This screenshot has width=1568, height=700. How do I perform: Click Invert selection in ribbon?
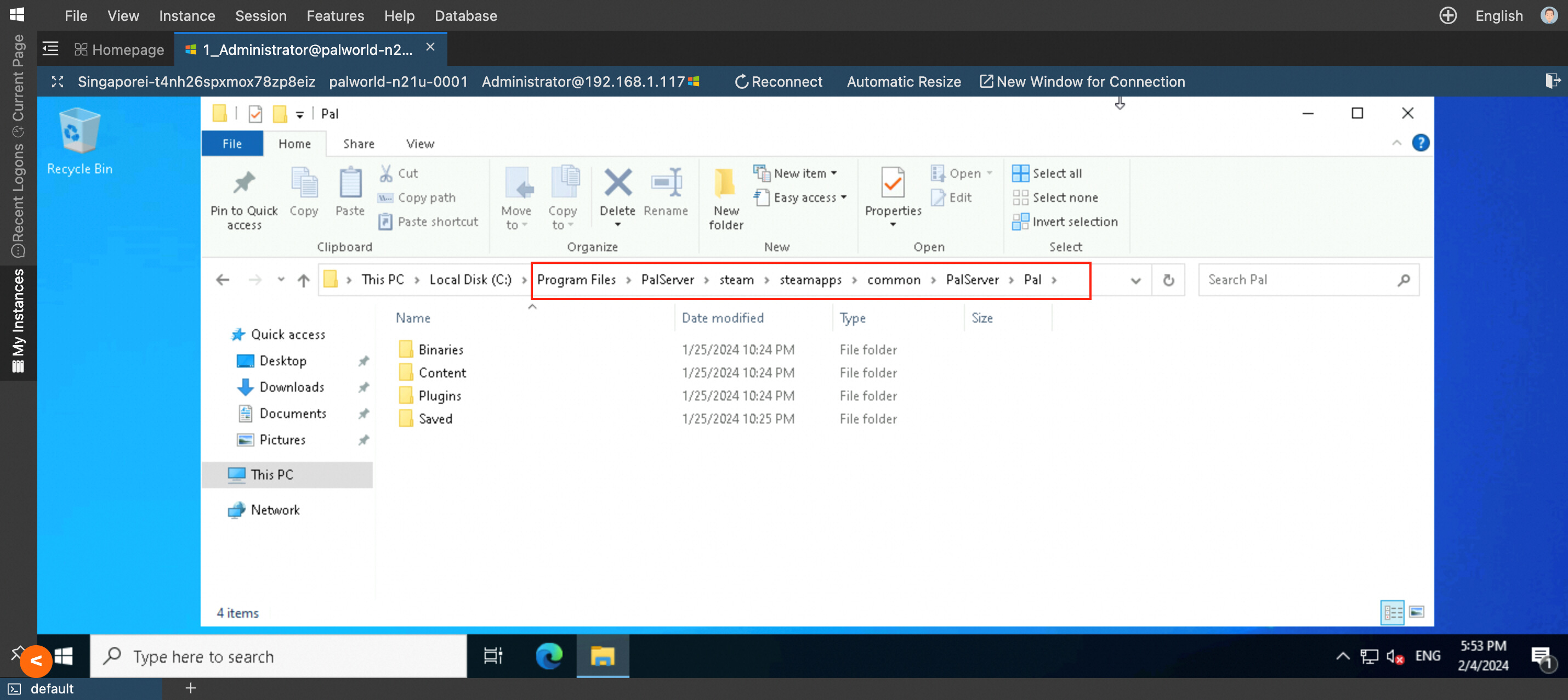point(1065,222)
